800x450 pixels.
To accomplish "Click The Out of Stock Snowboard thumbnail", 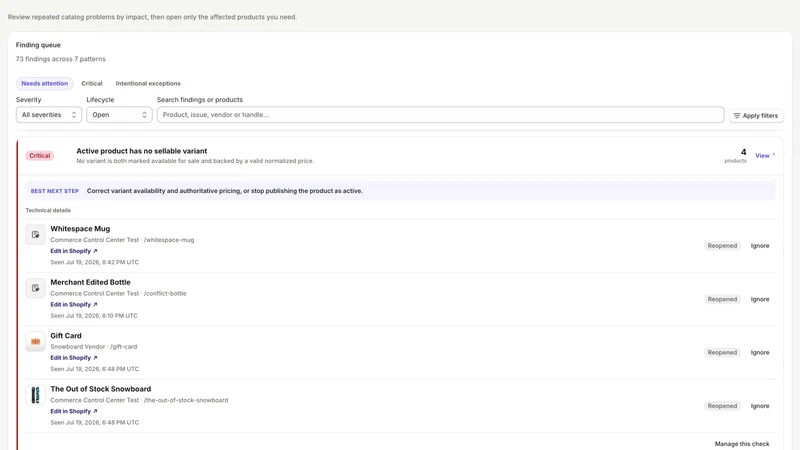I will (35, 395).
